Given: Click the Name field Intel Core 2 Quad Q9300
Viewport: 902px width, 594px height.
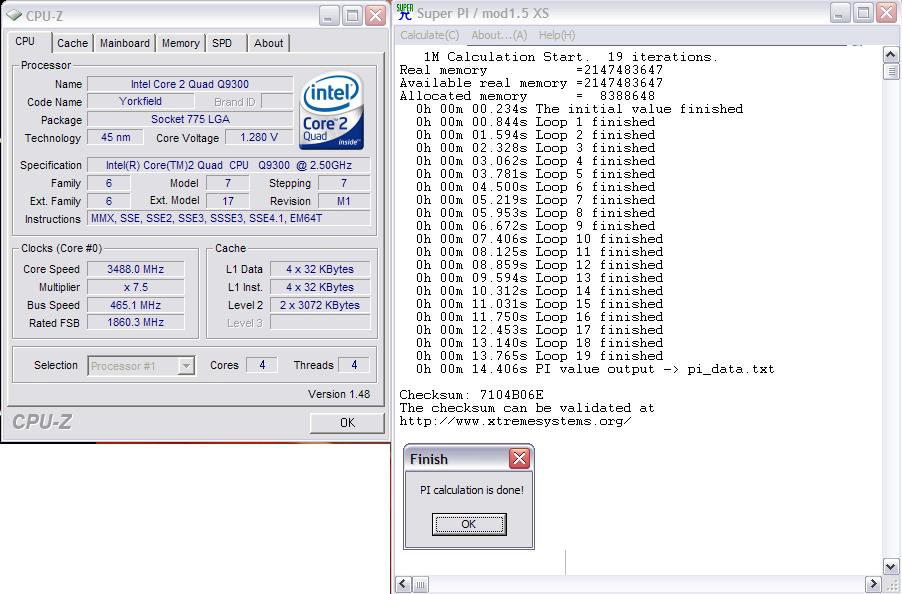Looking at the screenshot, I should [x=190, y=84].
